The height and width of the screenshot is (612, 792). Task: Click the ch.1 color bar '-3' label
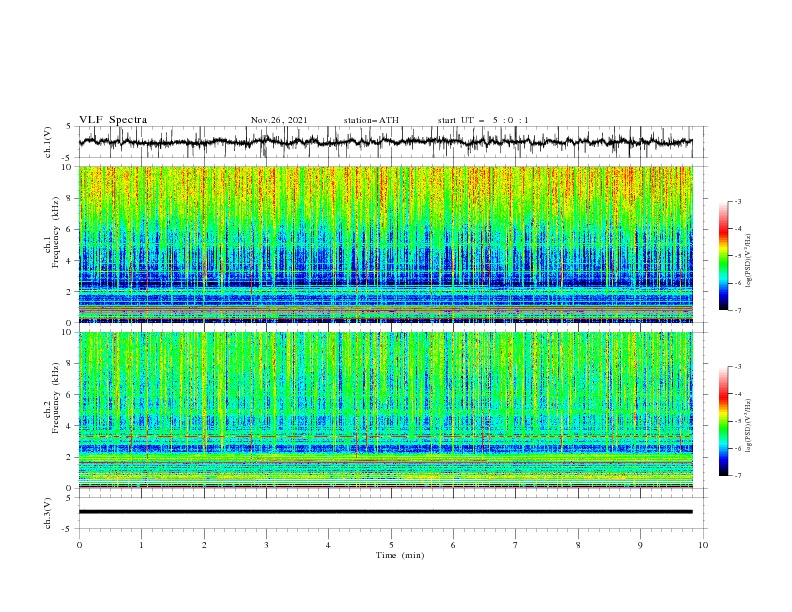click(737, 202)
